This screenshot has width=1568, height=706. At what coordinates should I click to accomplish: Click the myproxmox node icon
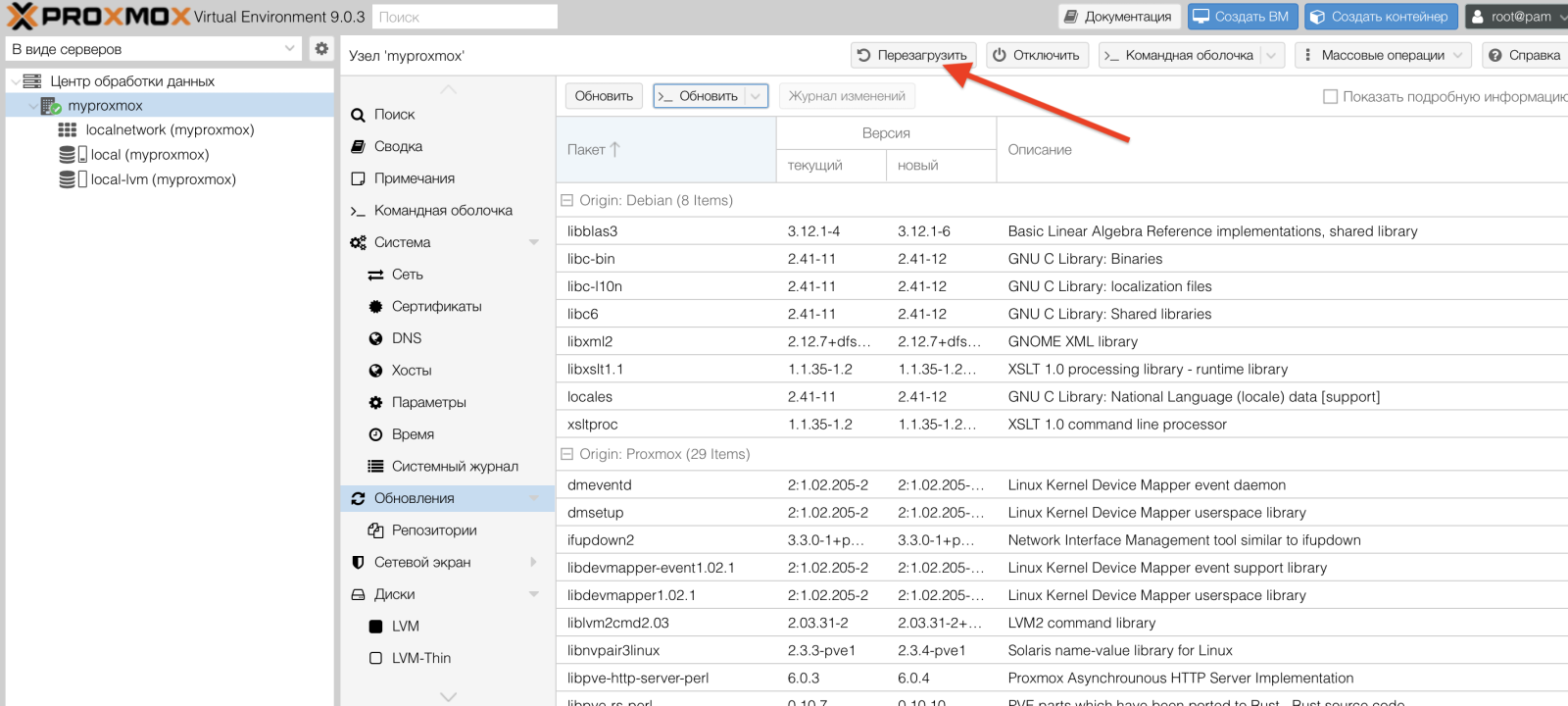[51, 106]
